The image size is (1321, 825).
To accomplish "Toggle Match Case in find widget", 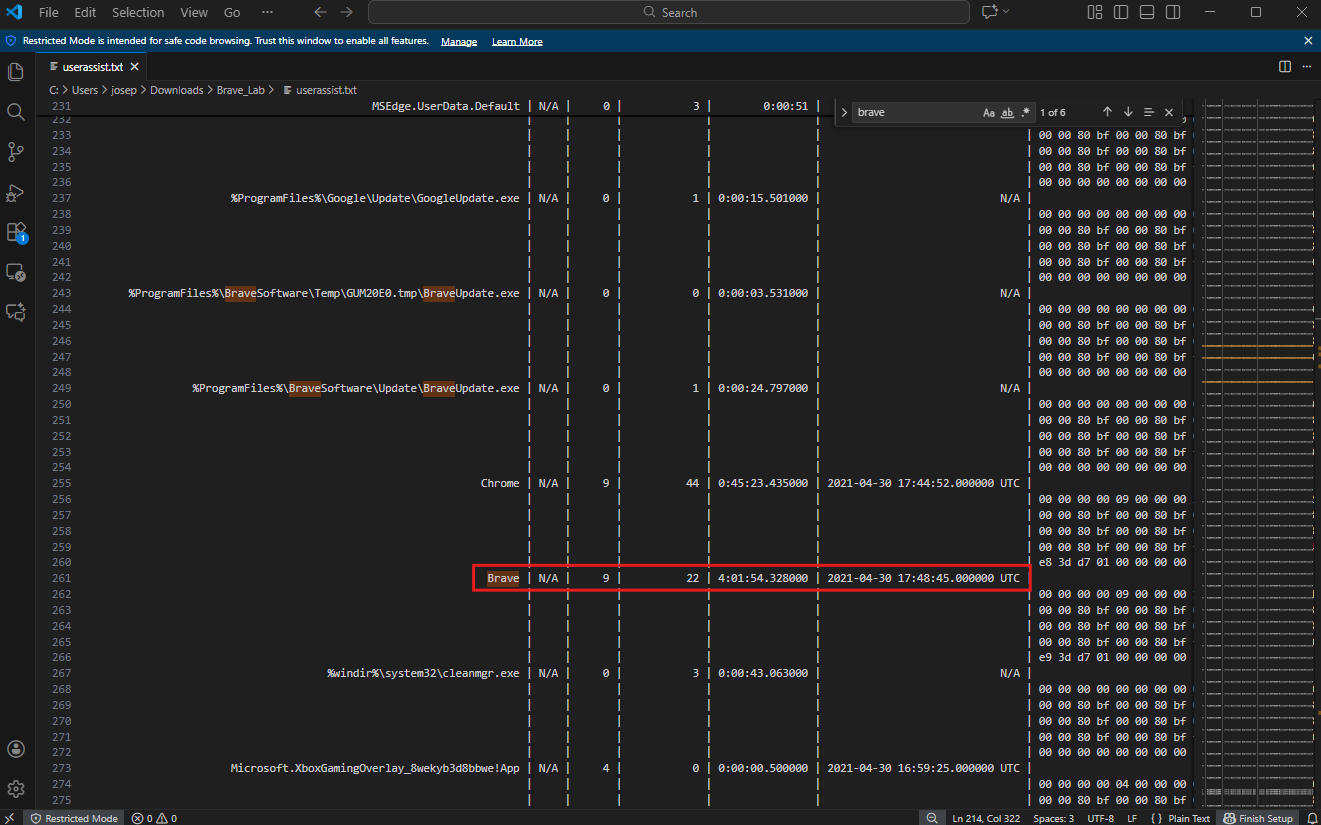I will tap(989, 113).
